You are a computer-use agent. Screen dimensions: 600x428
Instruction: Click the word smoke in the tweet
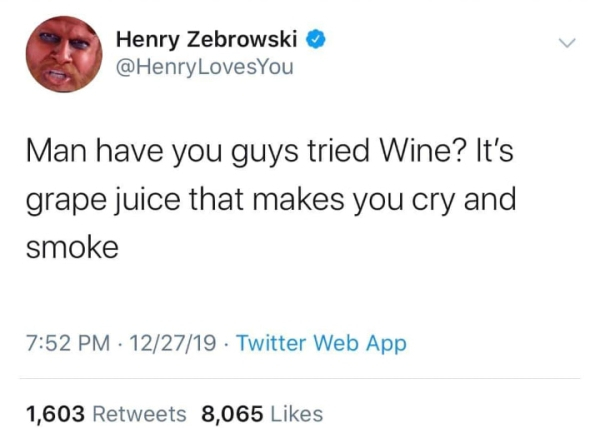[72, 246]
